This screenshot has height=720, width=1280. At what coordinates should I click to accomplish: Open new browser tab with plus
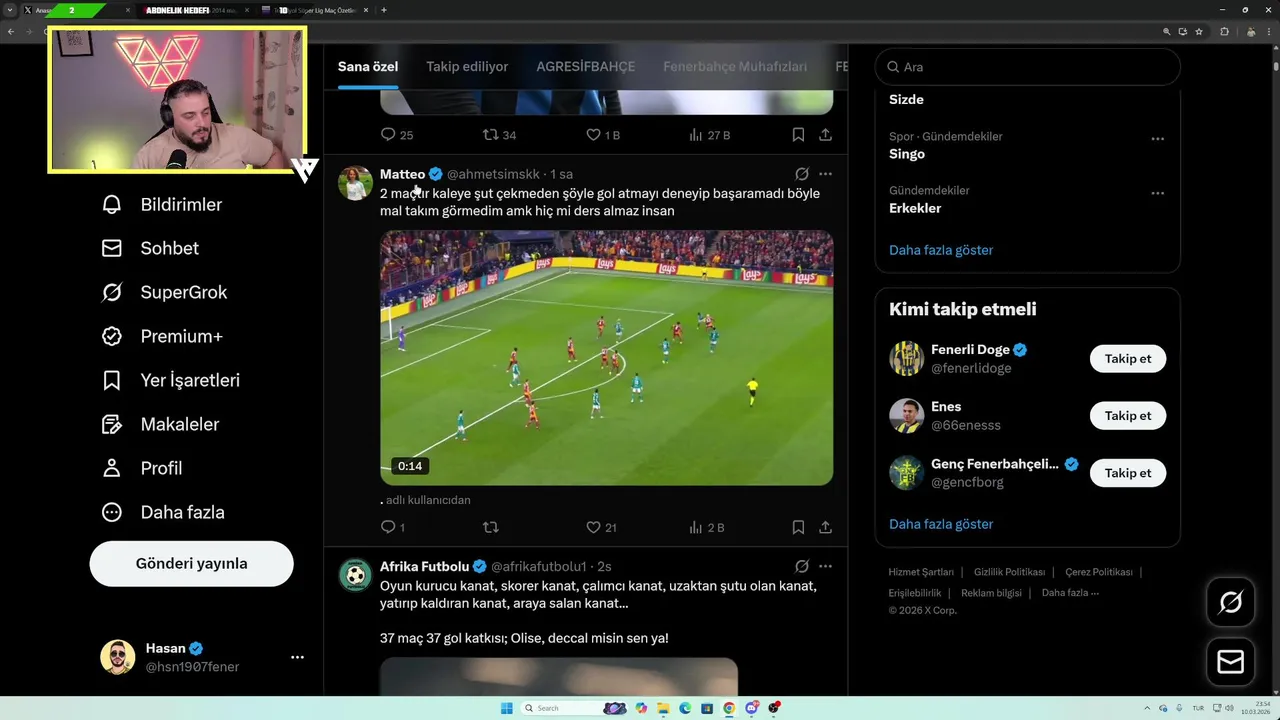click(384, 10)
